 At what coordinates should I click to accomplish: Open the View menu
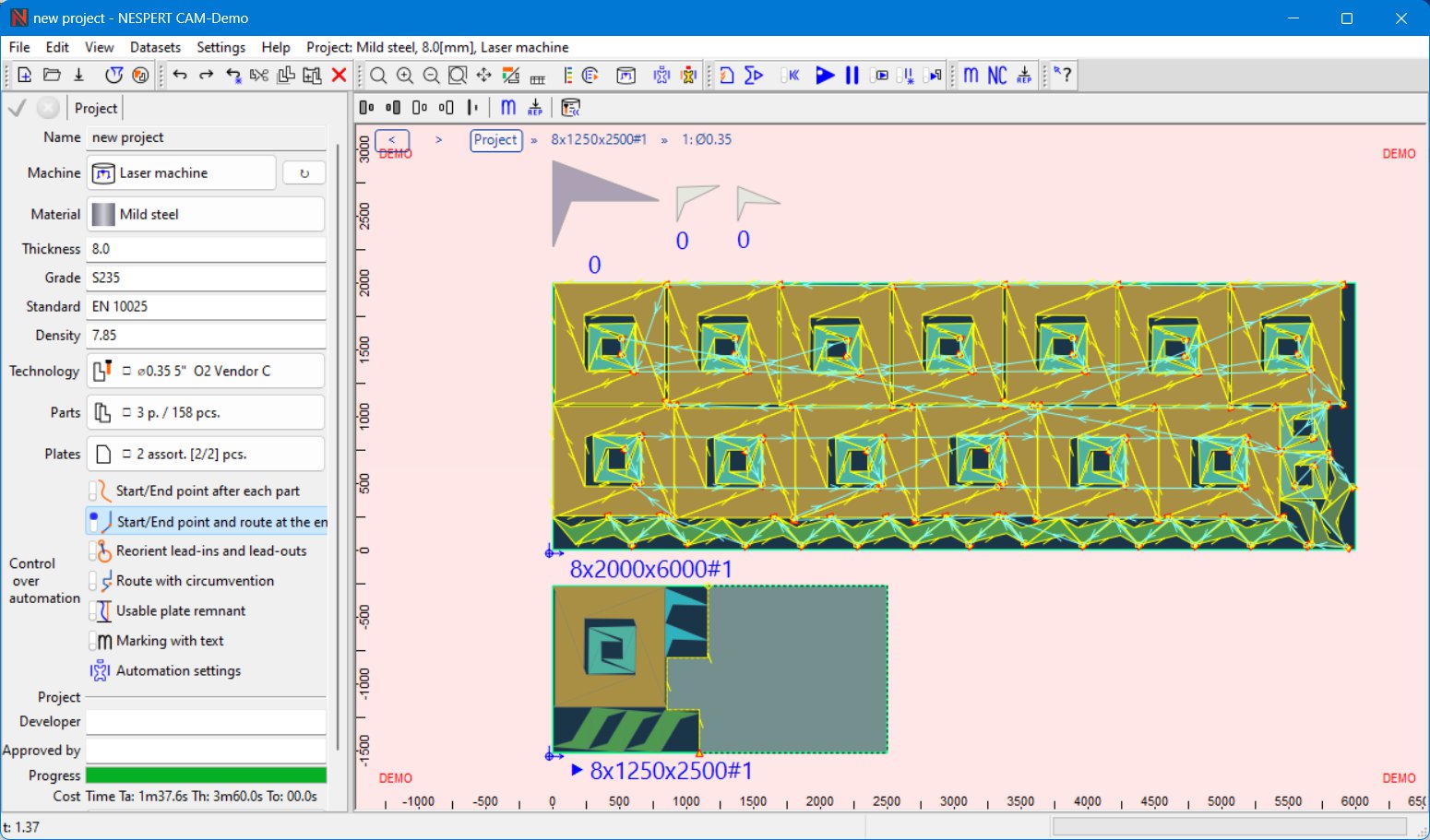coord(100,47)
